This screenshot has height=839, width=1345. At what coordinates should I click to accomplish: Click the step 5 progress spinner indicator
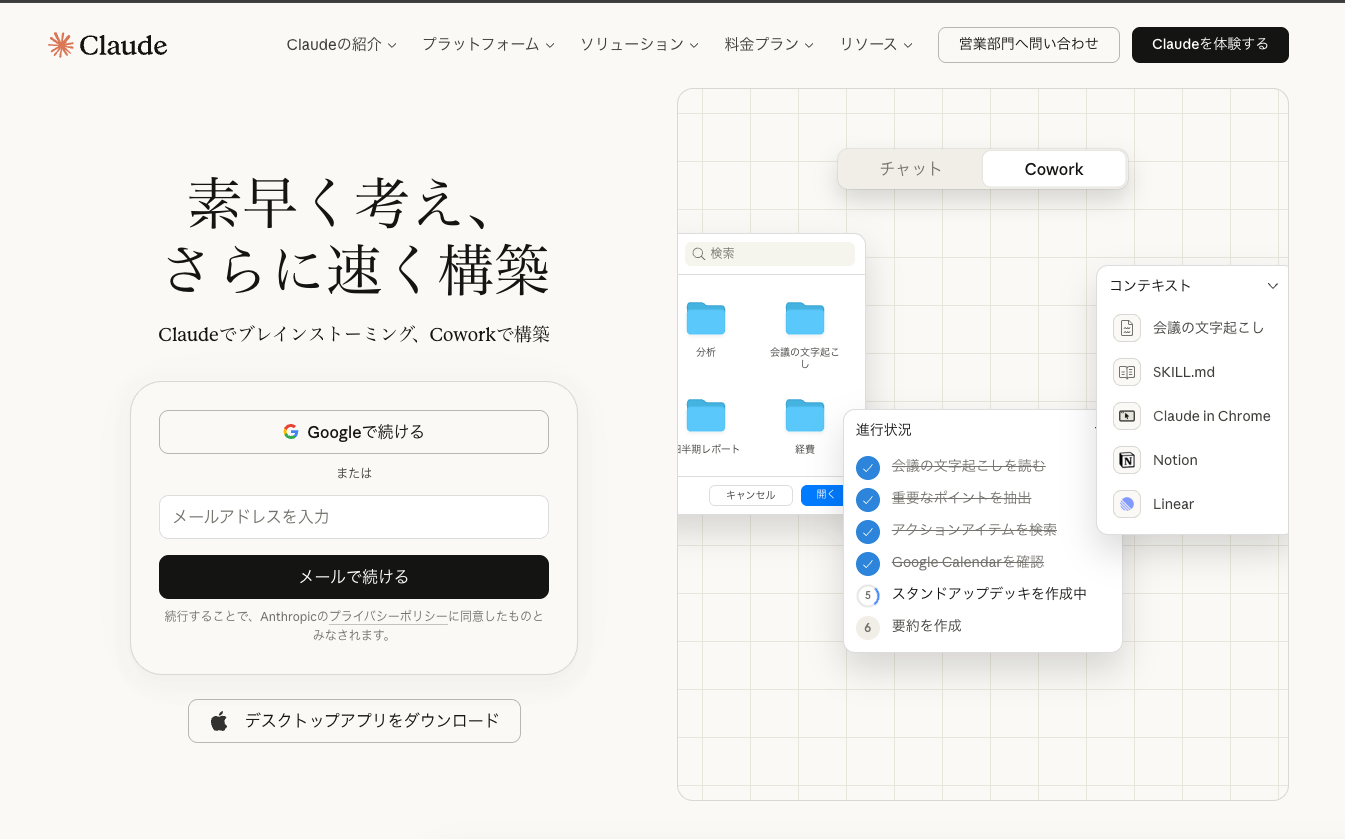coord(866,595)
